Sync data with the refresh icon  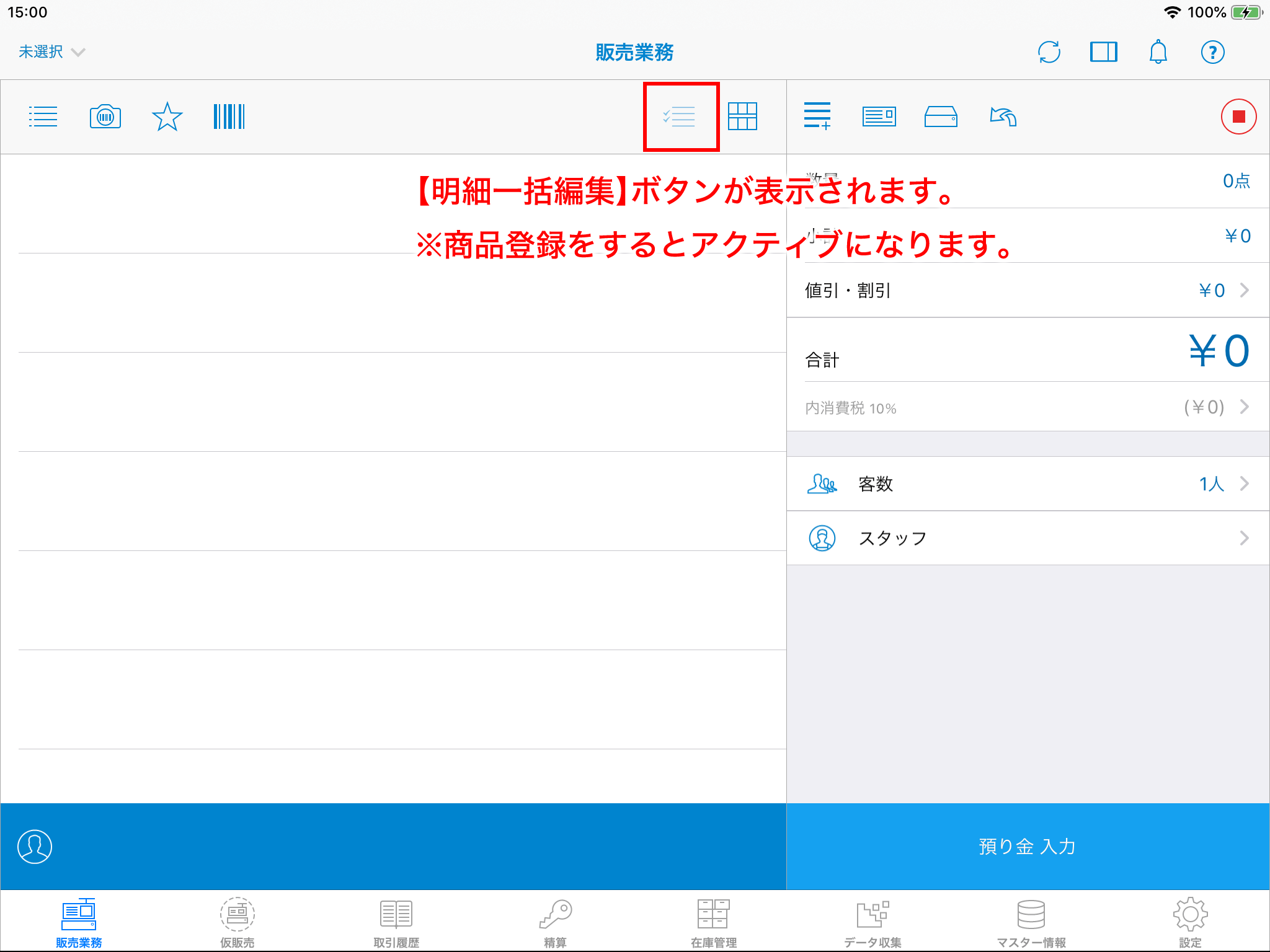click(1049, 52)
